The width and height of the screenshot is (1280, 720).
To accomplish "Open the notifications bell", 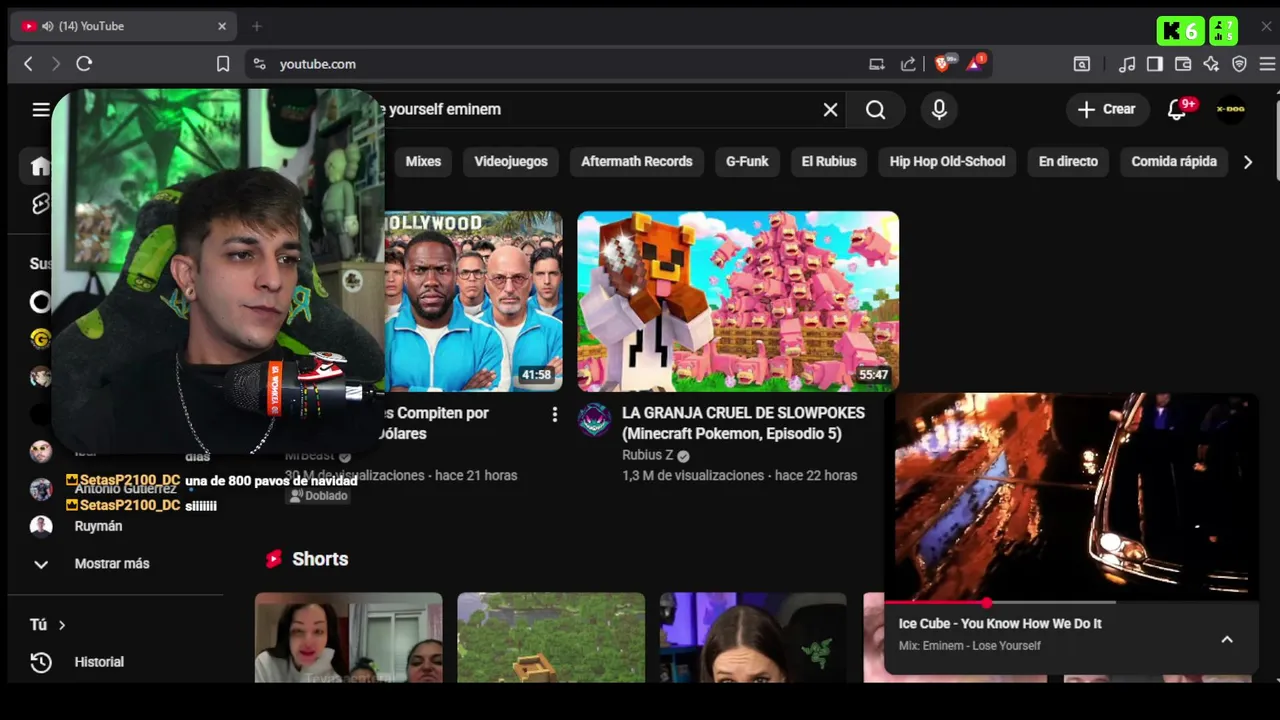I will (1177, 110).
